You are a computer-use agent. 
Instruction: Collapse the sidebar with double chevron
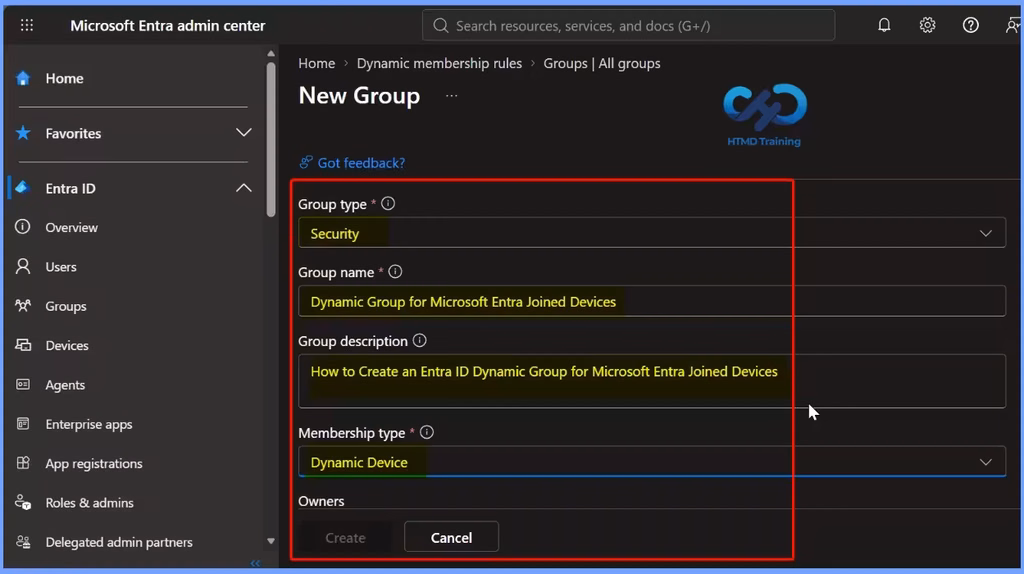pos(255,563)
